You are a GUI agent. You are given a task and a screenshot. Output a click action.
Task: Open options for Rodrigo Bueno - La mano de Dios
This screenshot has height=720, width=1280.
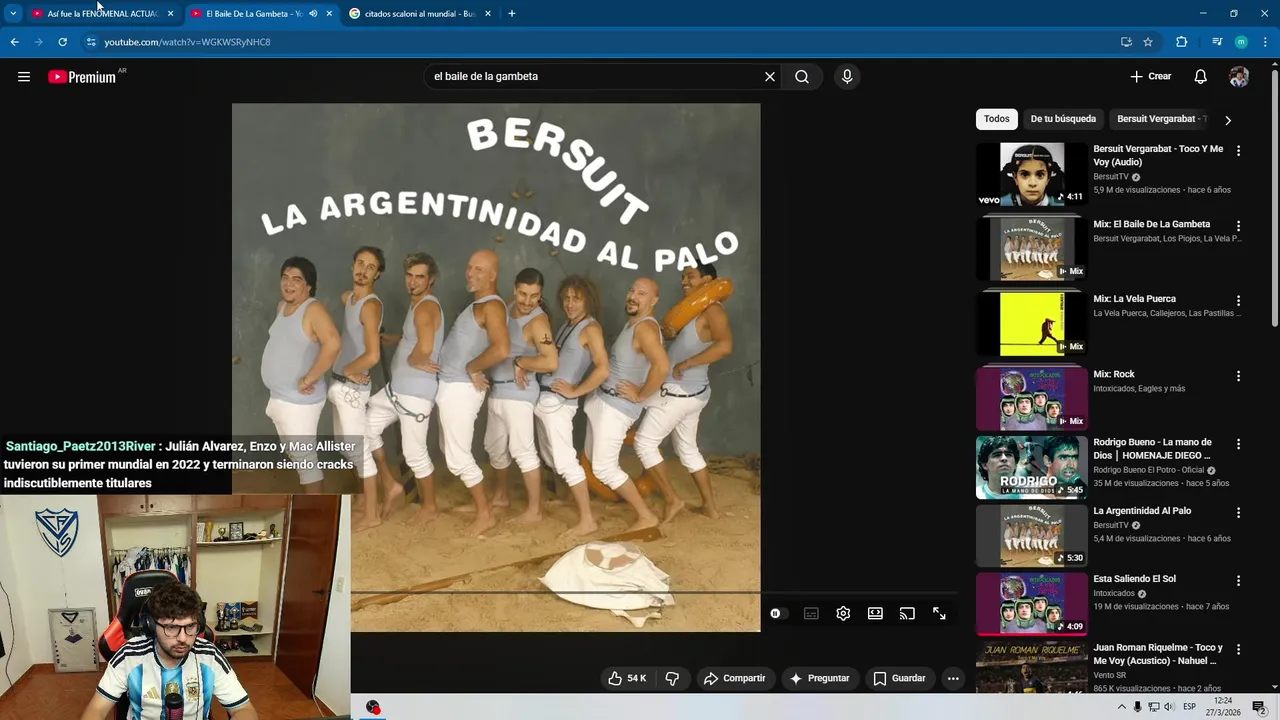(x=1238, y=444)
